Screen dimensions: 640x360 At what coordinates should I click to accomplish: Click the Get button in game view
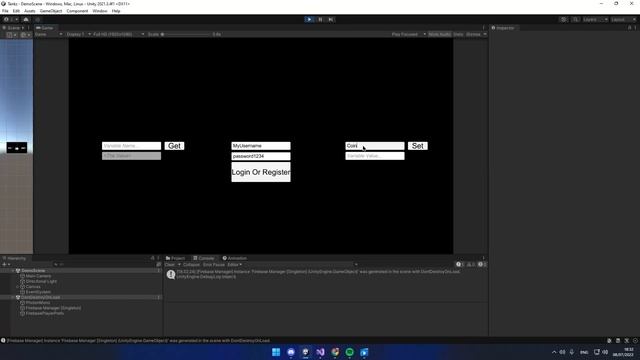click(174, 146)
